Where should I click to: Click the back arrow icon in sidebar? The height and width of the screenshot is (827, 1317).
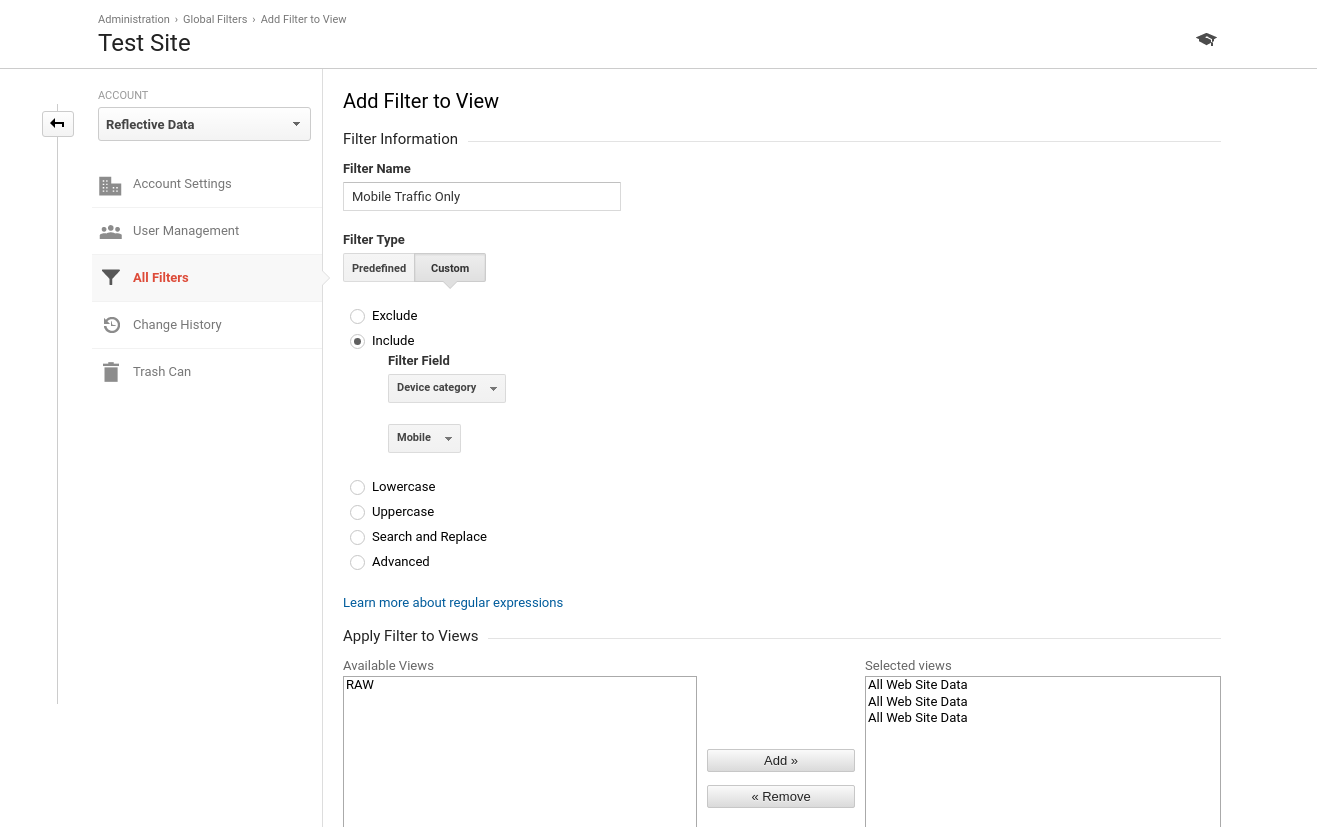point(58,124)
